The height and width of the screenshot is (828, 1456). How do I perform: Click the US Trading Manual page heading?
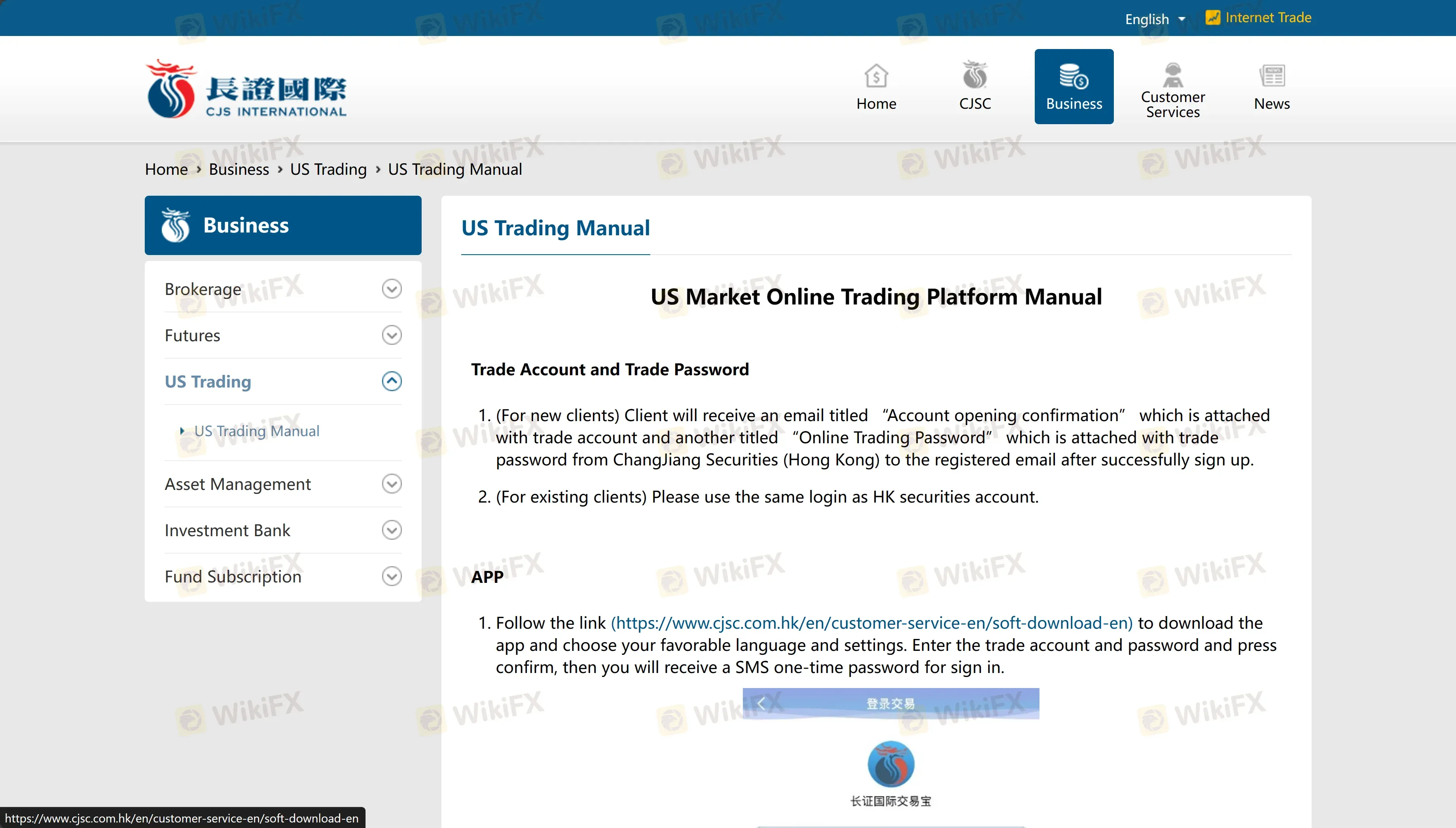[555, 228]
